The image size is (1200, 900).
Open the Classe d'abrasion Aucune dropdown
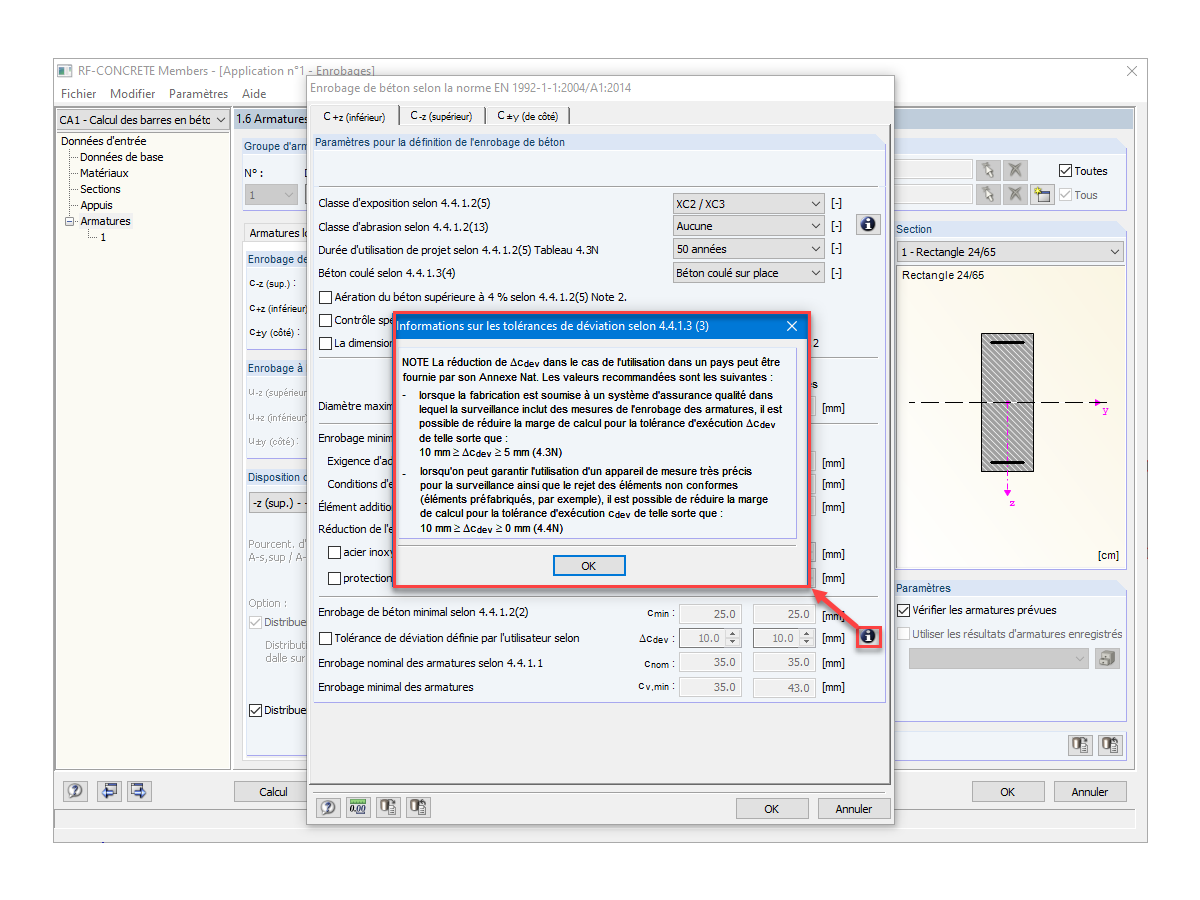point(749,226)
